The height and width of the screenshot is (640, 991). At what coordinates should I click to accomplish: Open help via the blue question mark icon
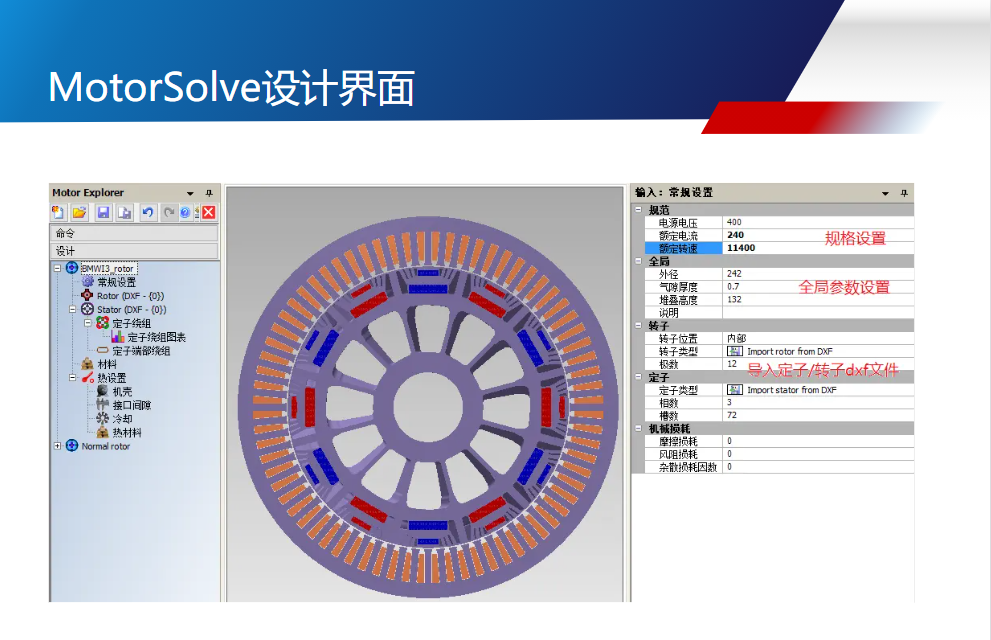186,212
